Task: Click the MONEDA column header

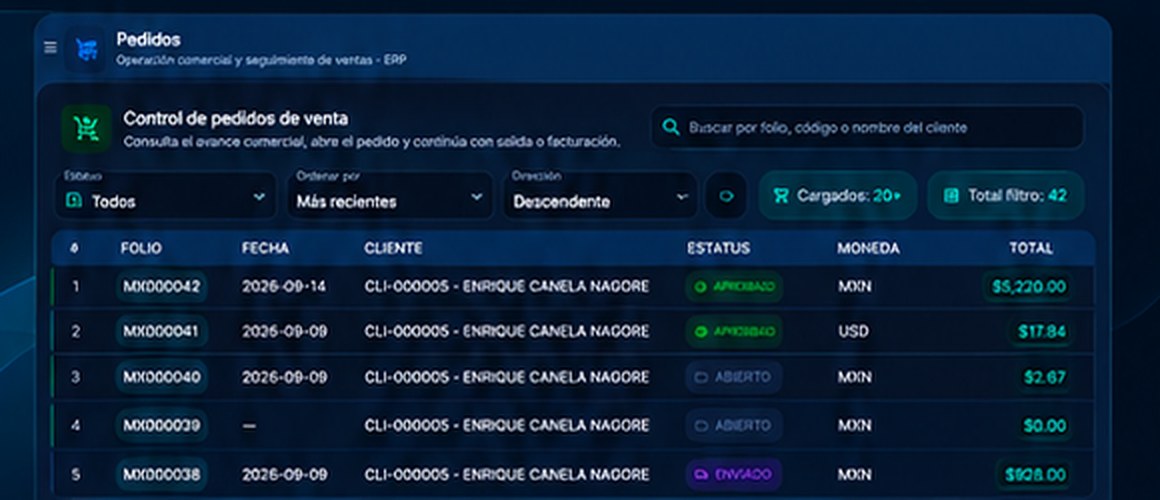Action: click(869, 249)
